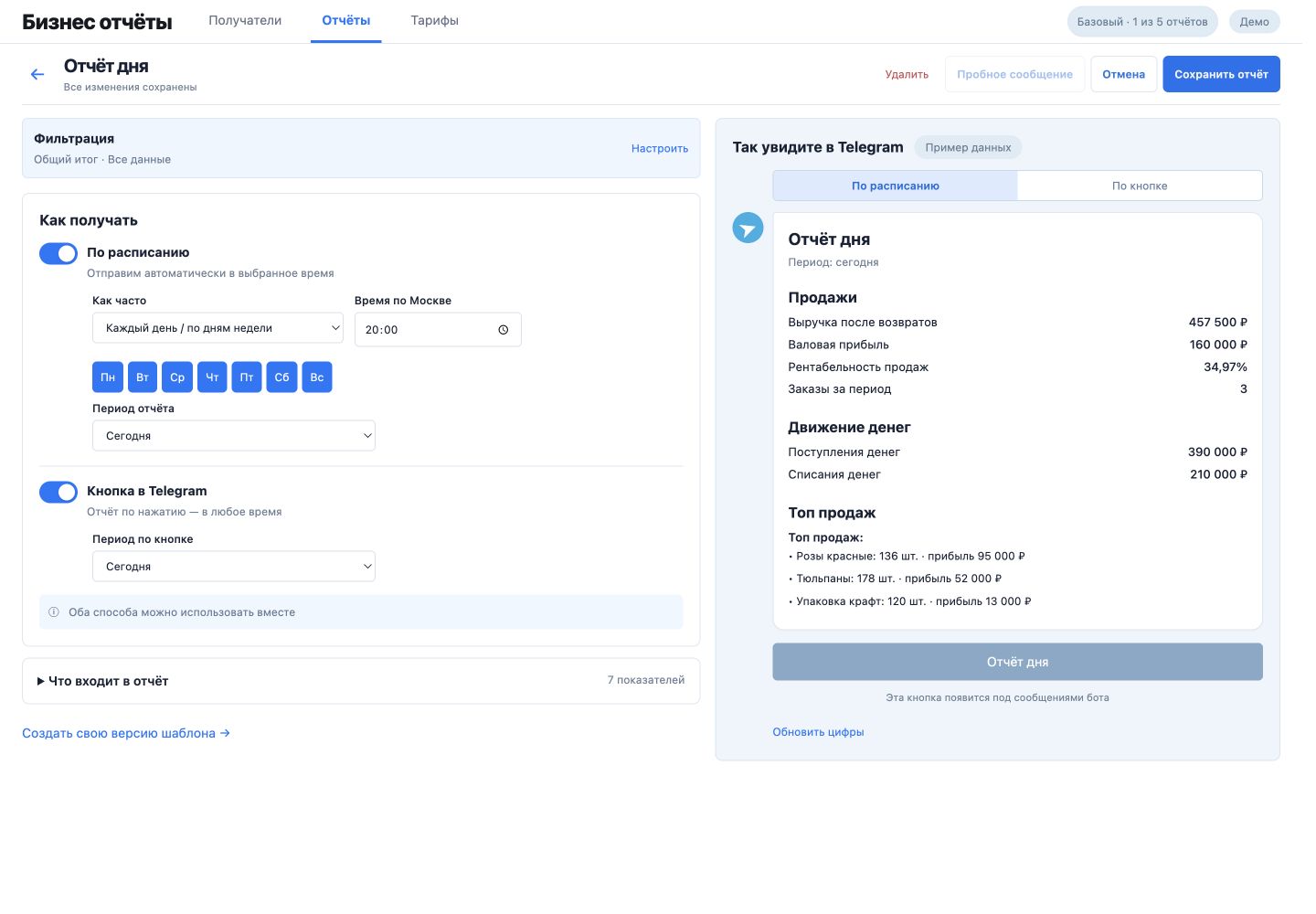Open the Получатели tab
The width and height of the screenshot is (1316, 914).
point(245,21)
